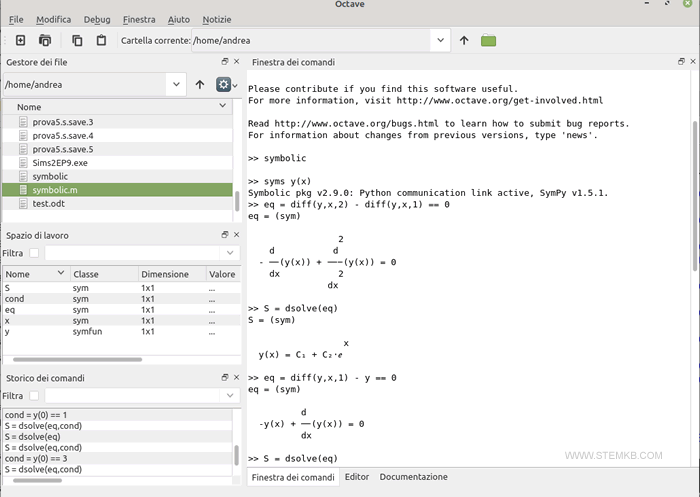Enable the Filtra checkbox in Spazio di lavoro
This screenshot has height=497, width=700.
[34, 253]
